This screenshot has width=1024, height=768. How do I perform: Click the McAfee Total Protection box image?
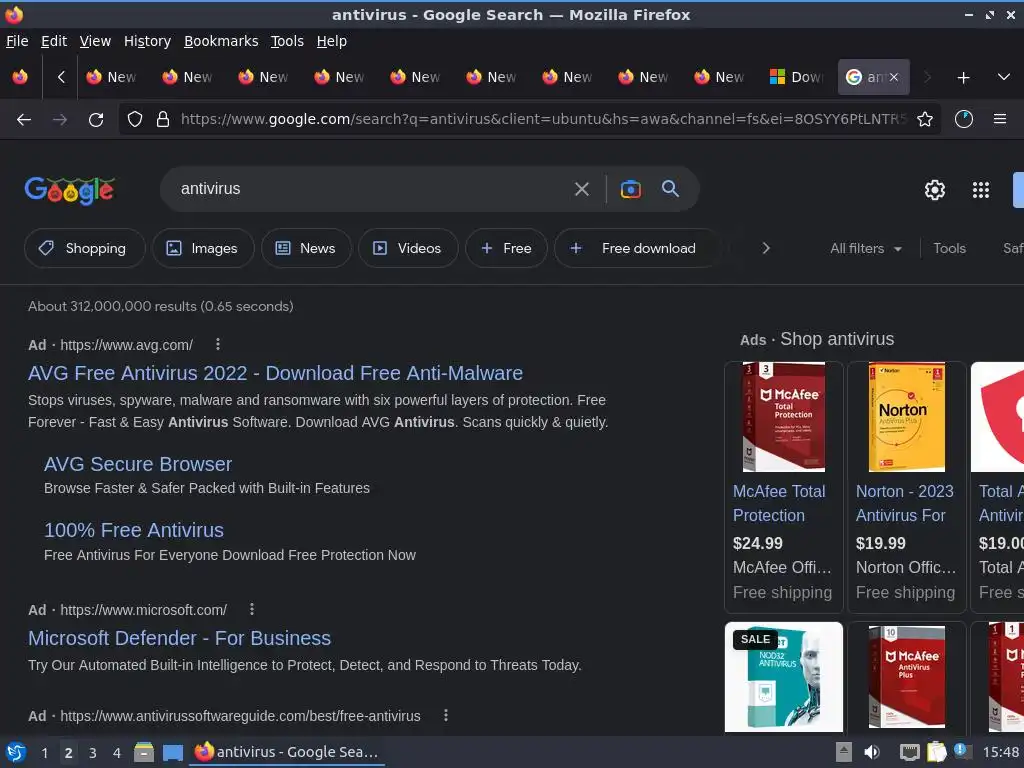tap(784, 417)
